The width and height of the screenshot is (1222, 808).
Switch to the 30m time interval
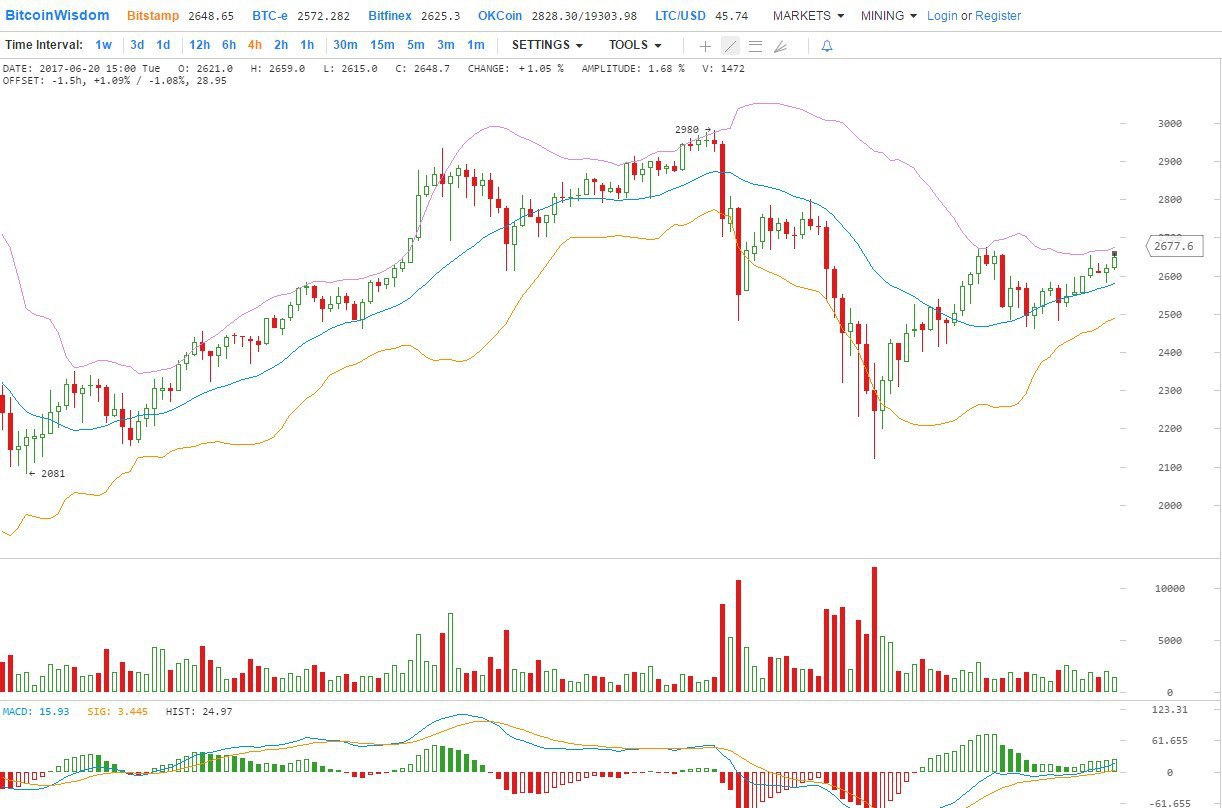346,45
